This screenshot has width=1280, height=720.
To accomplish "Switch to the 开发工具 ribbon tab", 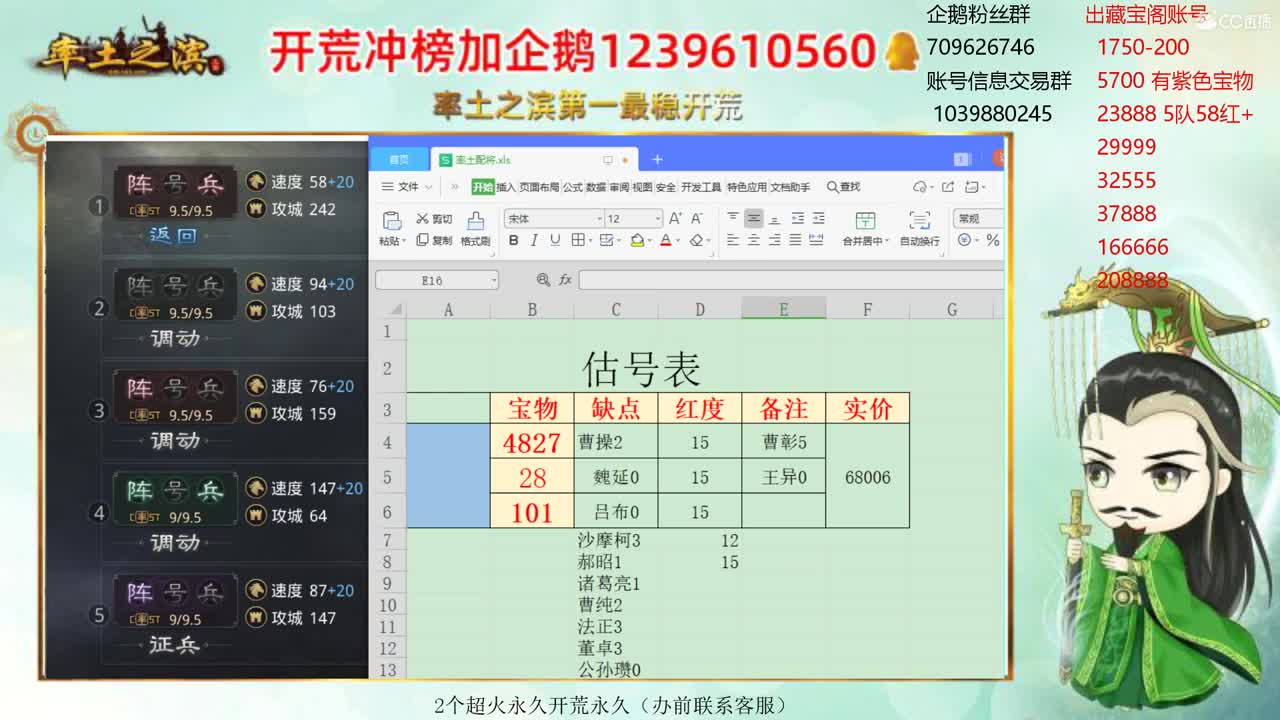I will pos(701,187).
